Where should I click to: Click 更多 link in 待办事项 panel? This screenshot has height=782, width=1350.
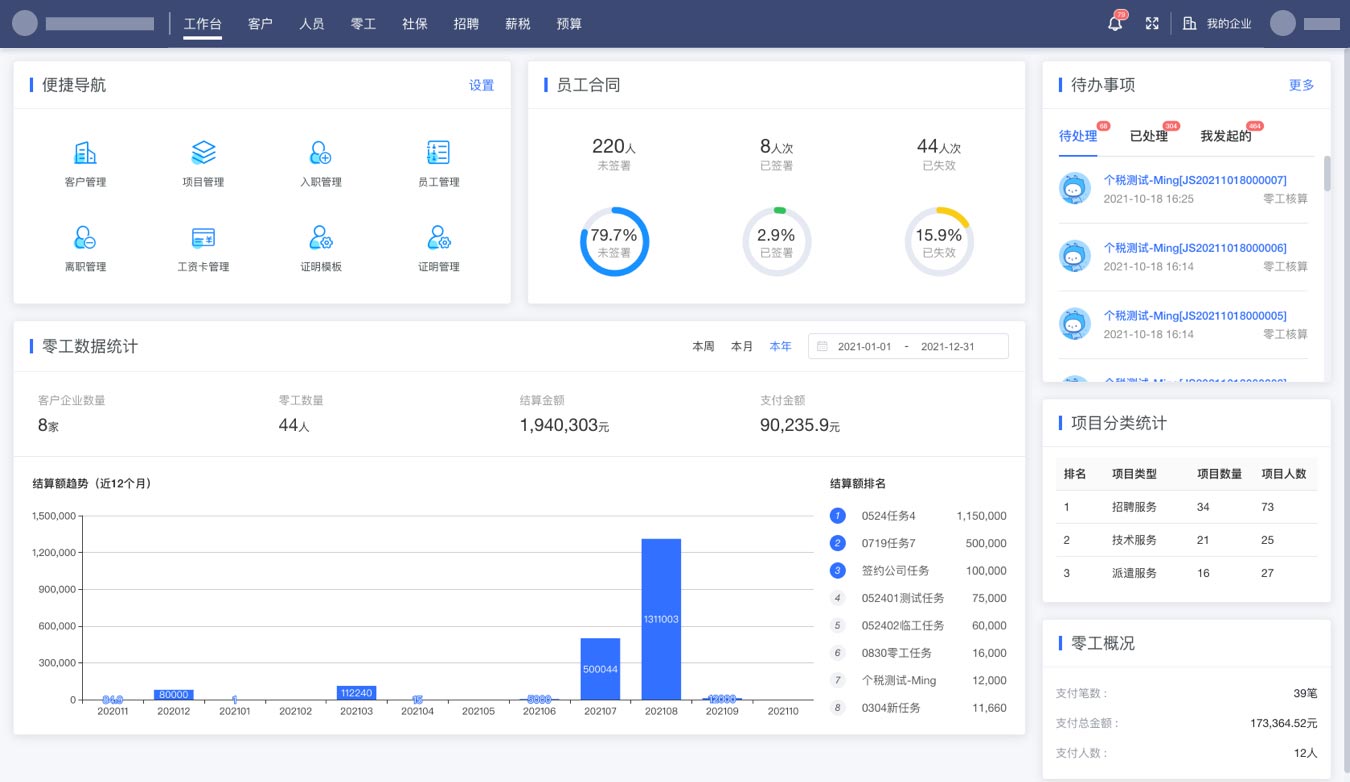click(x=1301, y=86)
